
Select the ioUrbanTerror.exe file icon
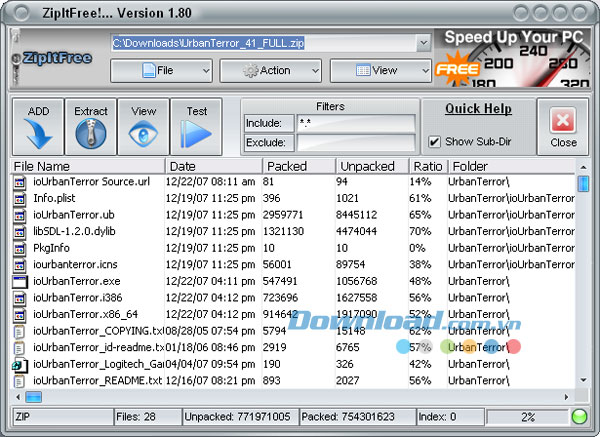pyautogui.click(x=20, y=282)
